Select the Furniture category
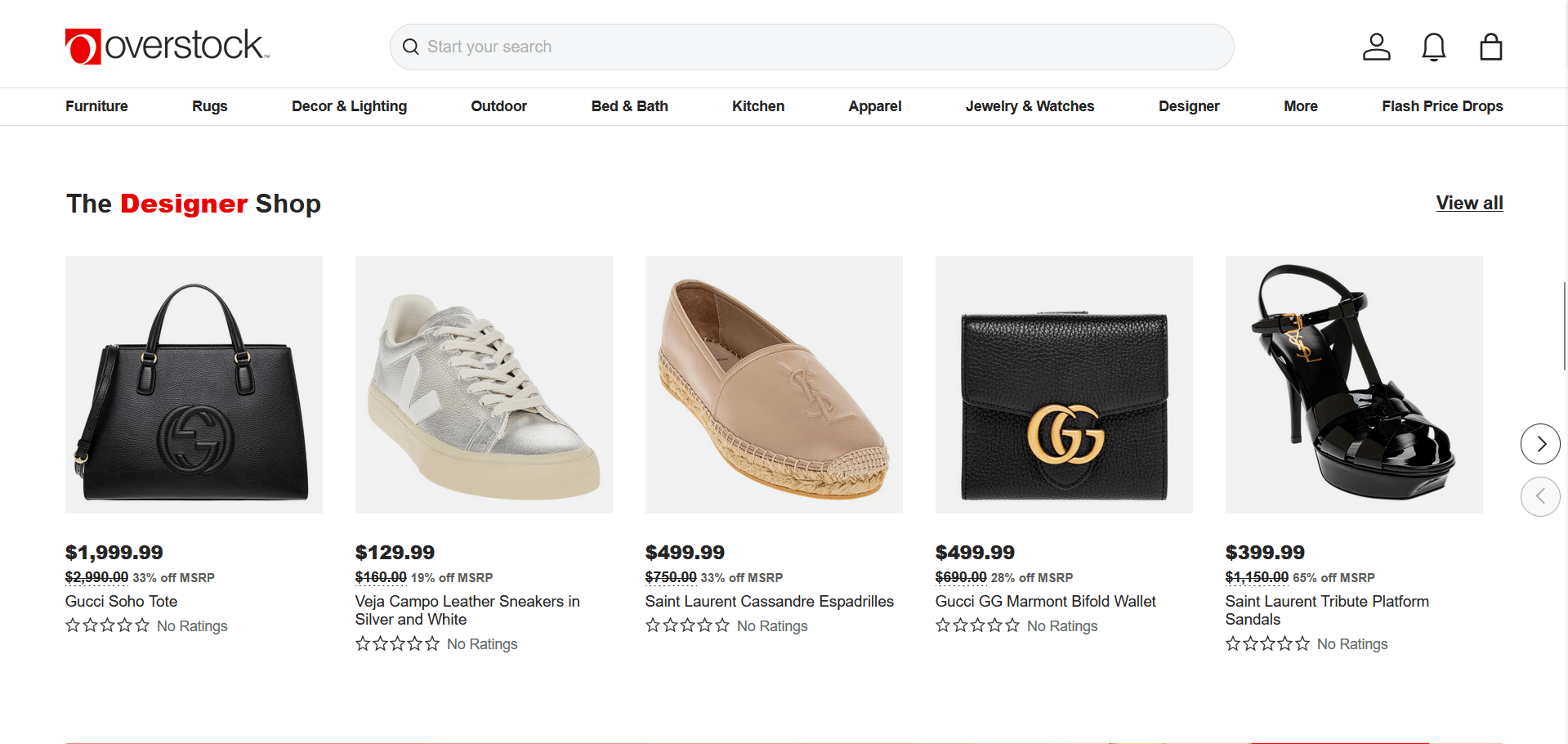This screenshot has height=744, width=1568. tap(96, 106)
